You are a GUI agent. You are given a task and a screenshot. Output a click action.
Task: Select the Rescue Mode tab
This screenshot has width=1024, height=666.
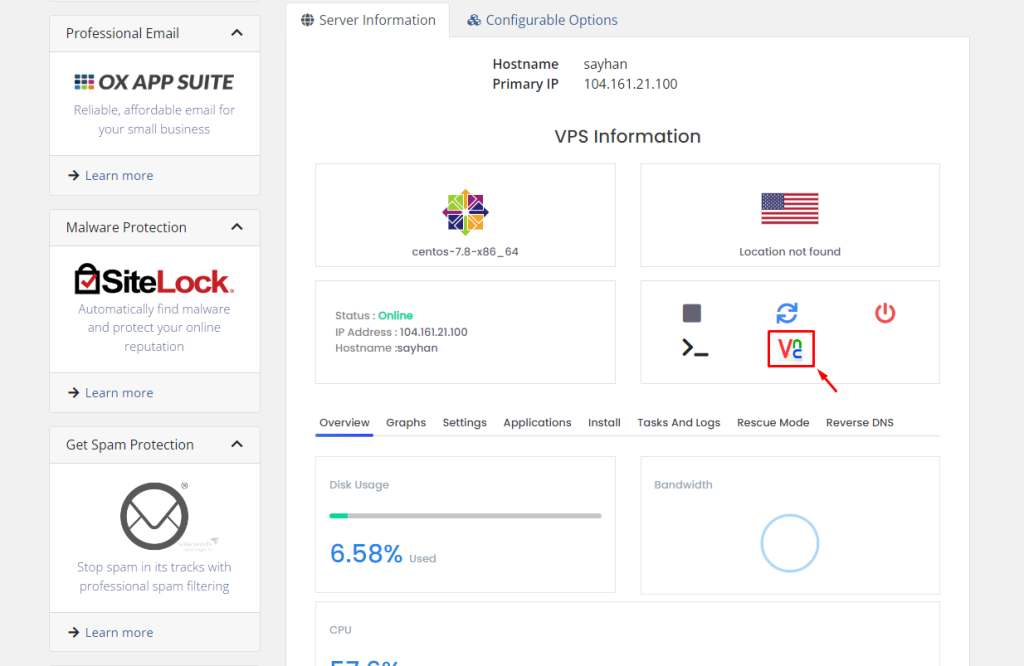pyautogui.click(x=773, y=423)
